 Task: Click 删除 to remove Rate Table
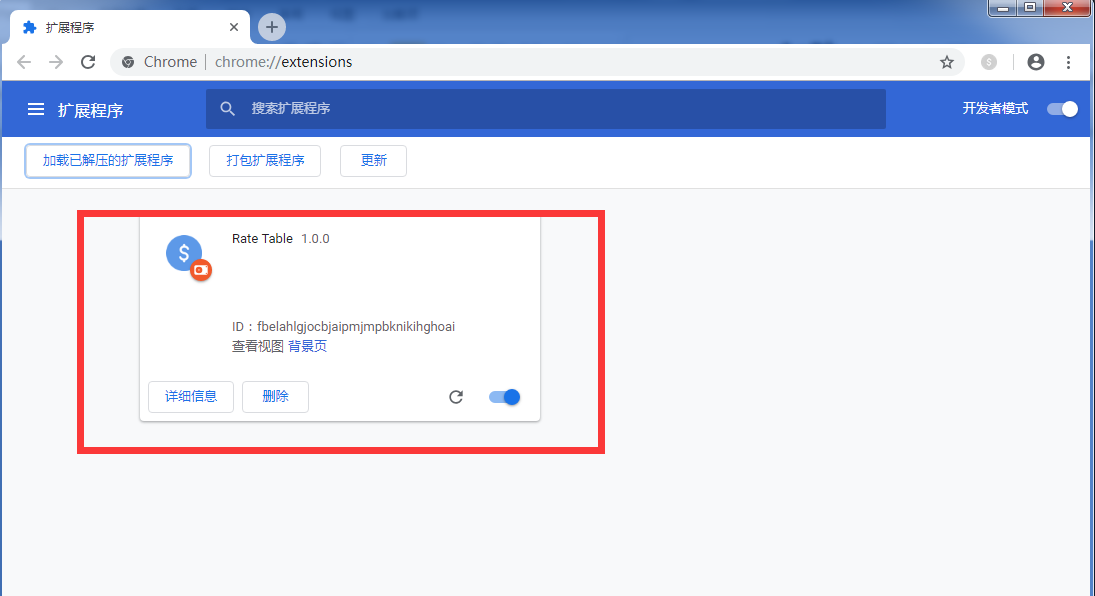275,397
